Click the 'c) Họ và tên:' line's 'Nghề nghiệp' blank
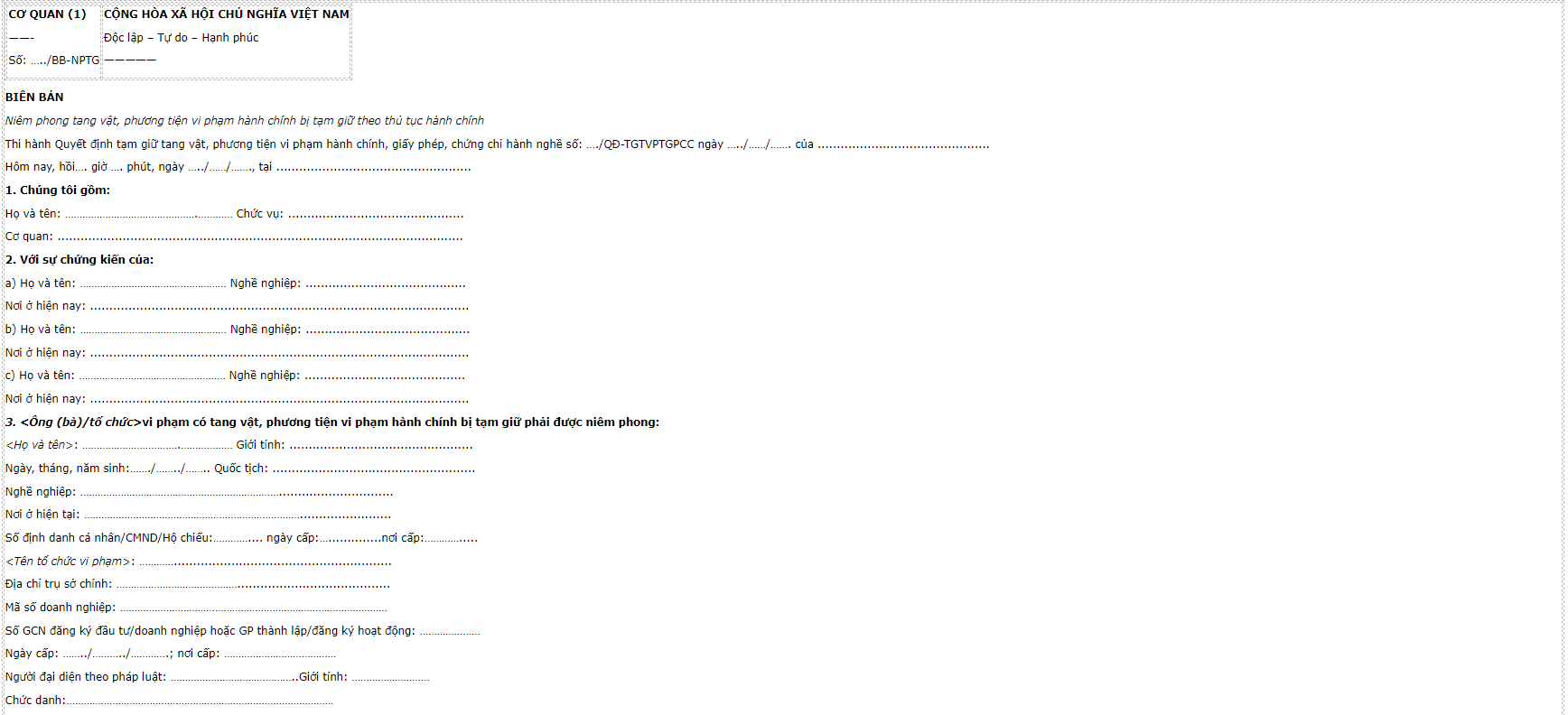 tap(385, 376)
